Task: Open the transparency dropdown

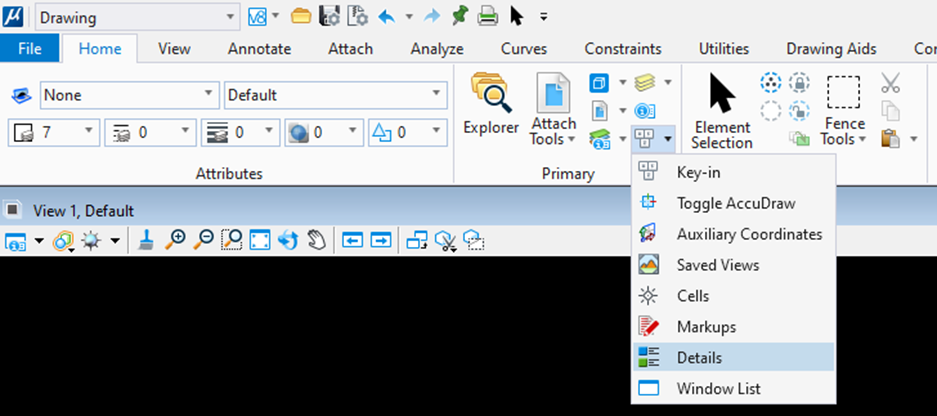Action: click(x=324, y=132)
